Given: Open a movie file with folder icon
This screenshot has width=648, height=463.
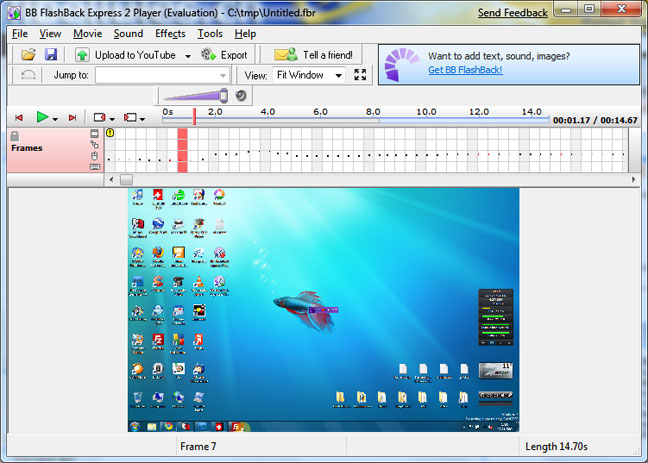Looking at the screenshot, I should click(x=29, y=55).
